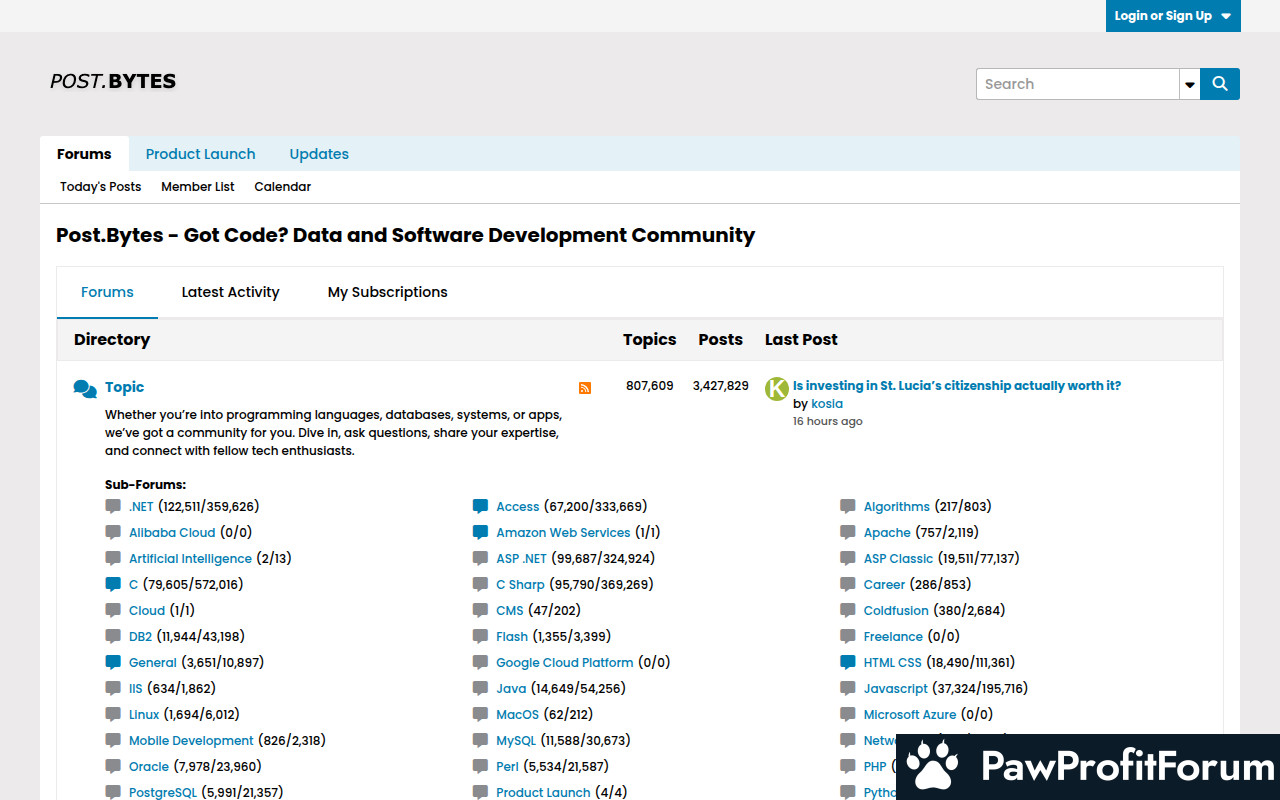Screen dimensions: 1280x800
Task: Open the Member List submenu item
Action: click(x=198, y=187)
